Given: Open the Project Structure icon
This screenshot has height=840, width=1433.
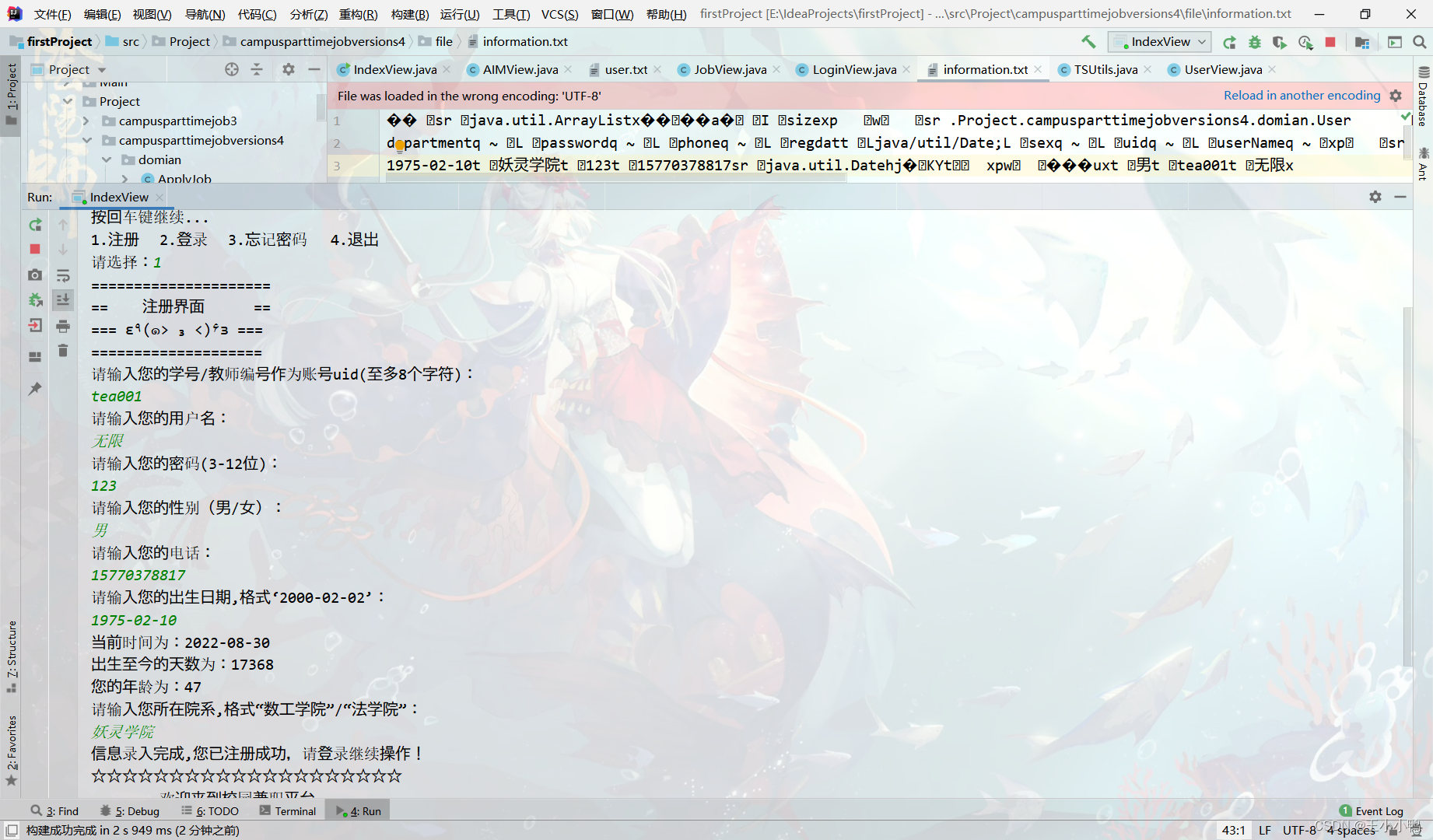Looking at the screenshot, I should (1361, 42).
